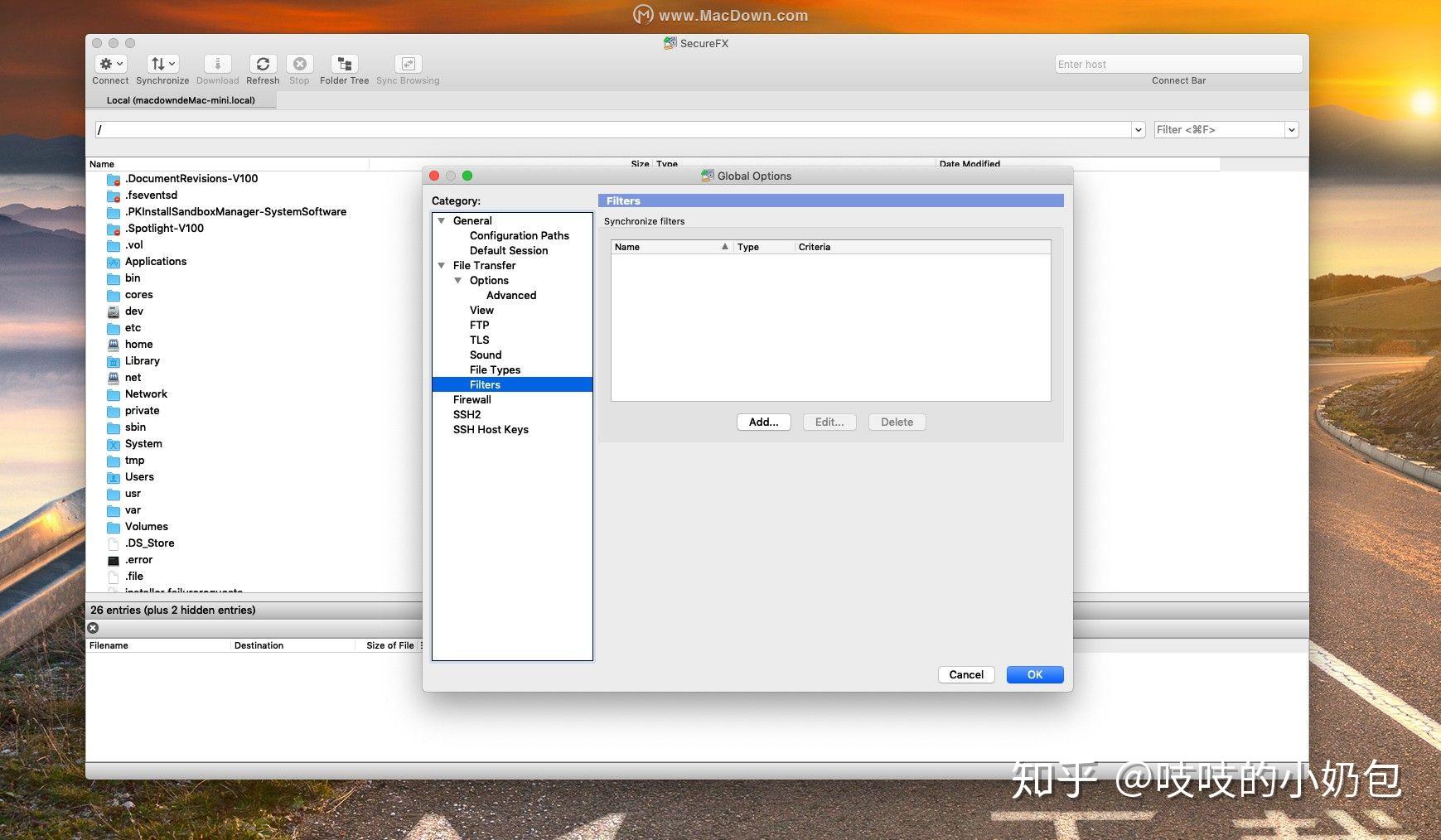Image resolution: width=1441 pixels, height=840 pixels.
Task: Toggle the Folder Tree view
Action: pos(344,64)
